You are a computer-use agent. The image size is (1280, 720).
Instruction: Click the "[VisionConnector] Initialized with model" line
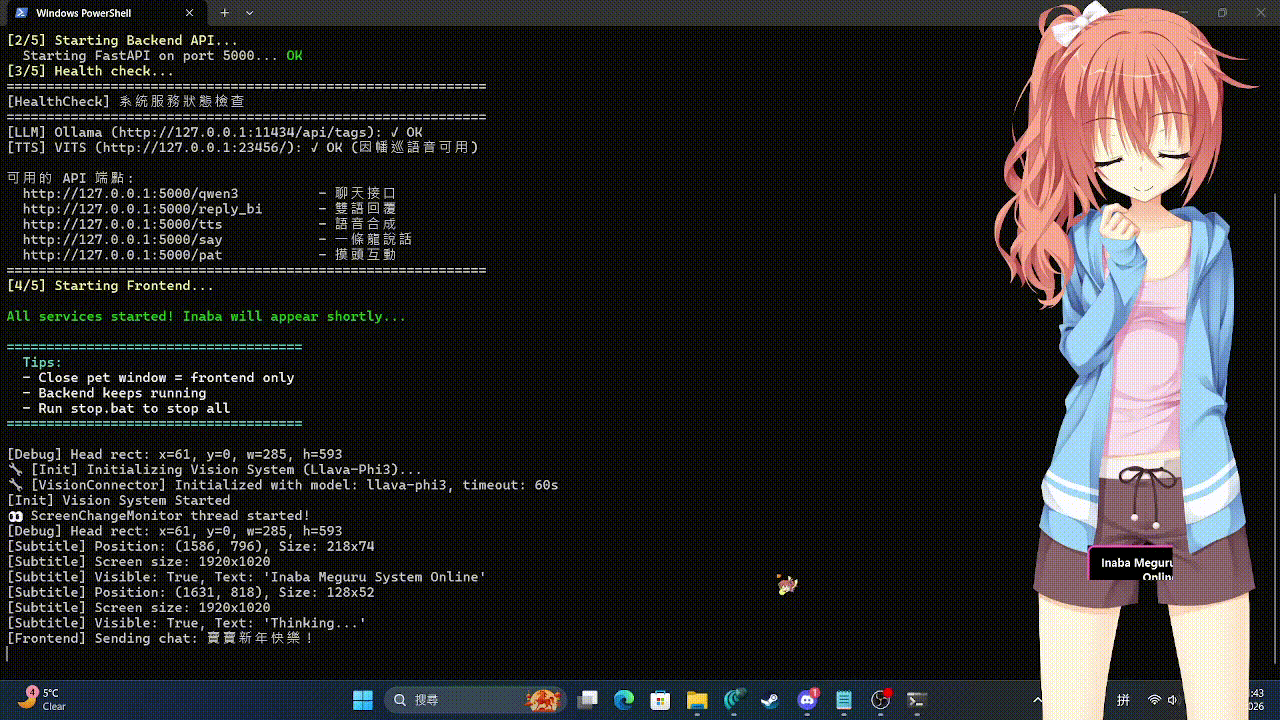click(282, 485)
